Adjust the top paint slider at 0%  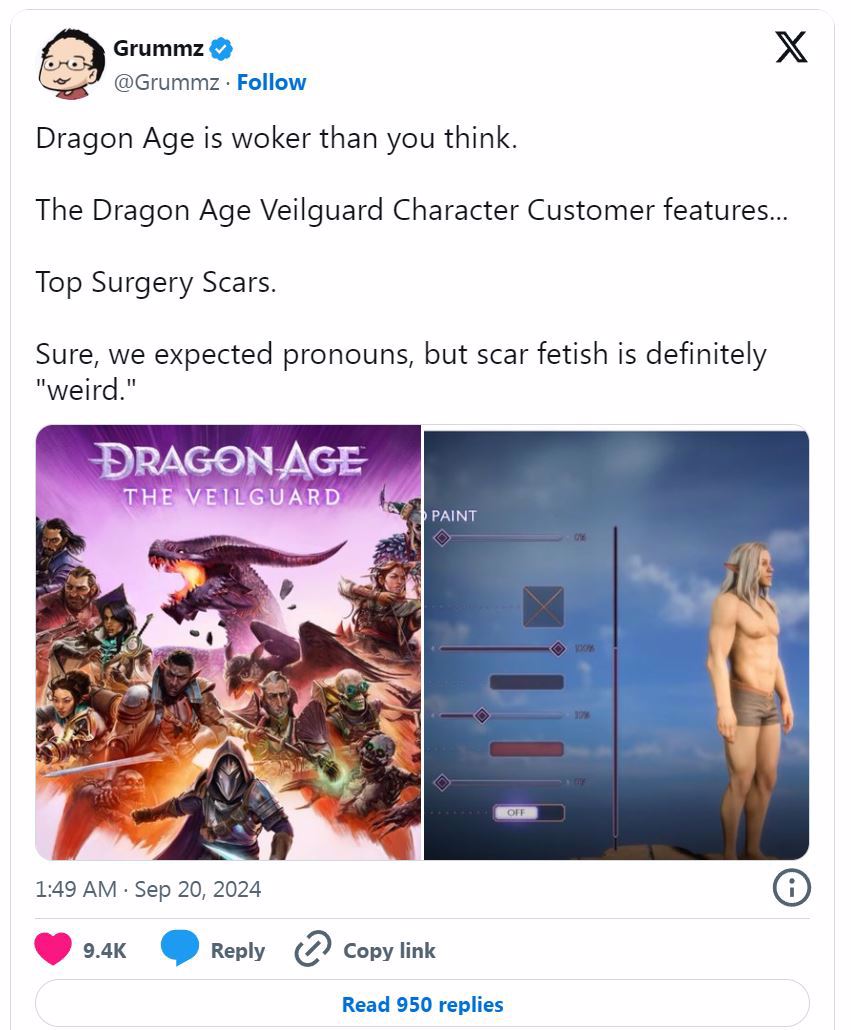(x=441, y=538)
